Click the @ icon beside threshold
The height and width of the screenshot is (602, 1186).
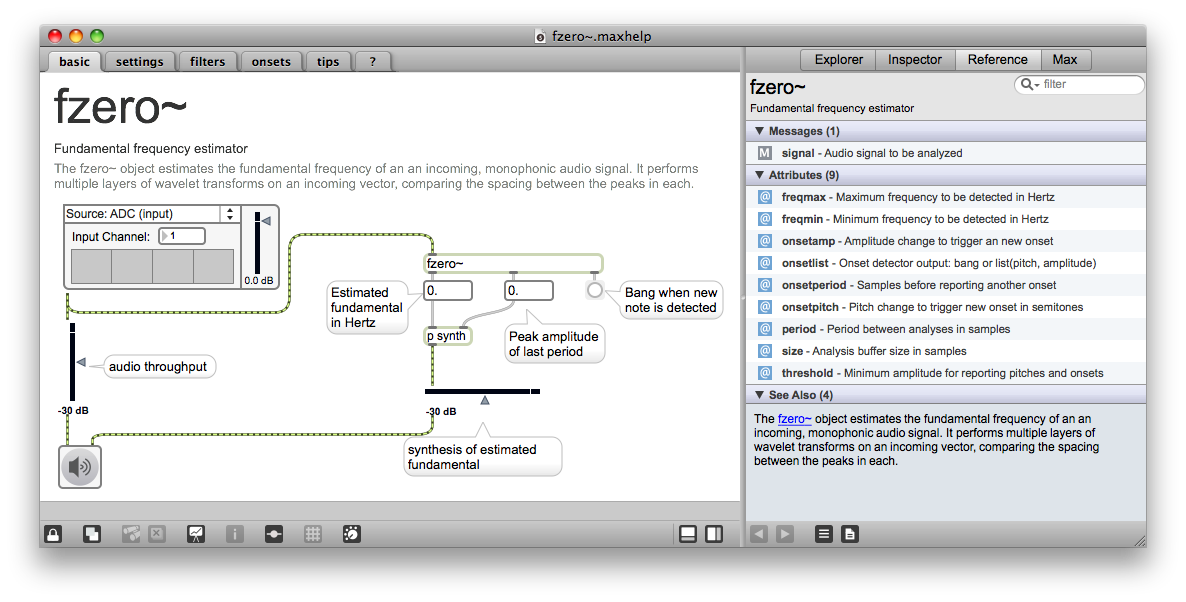click(765, 373)
